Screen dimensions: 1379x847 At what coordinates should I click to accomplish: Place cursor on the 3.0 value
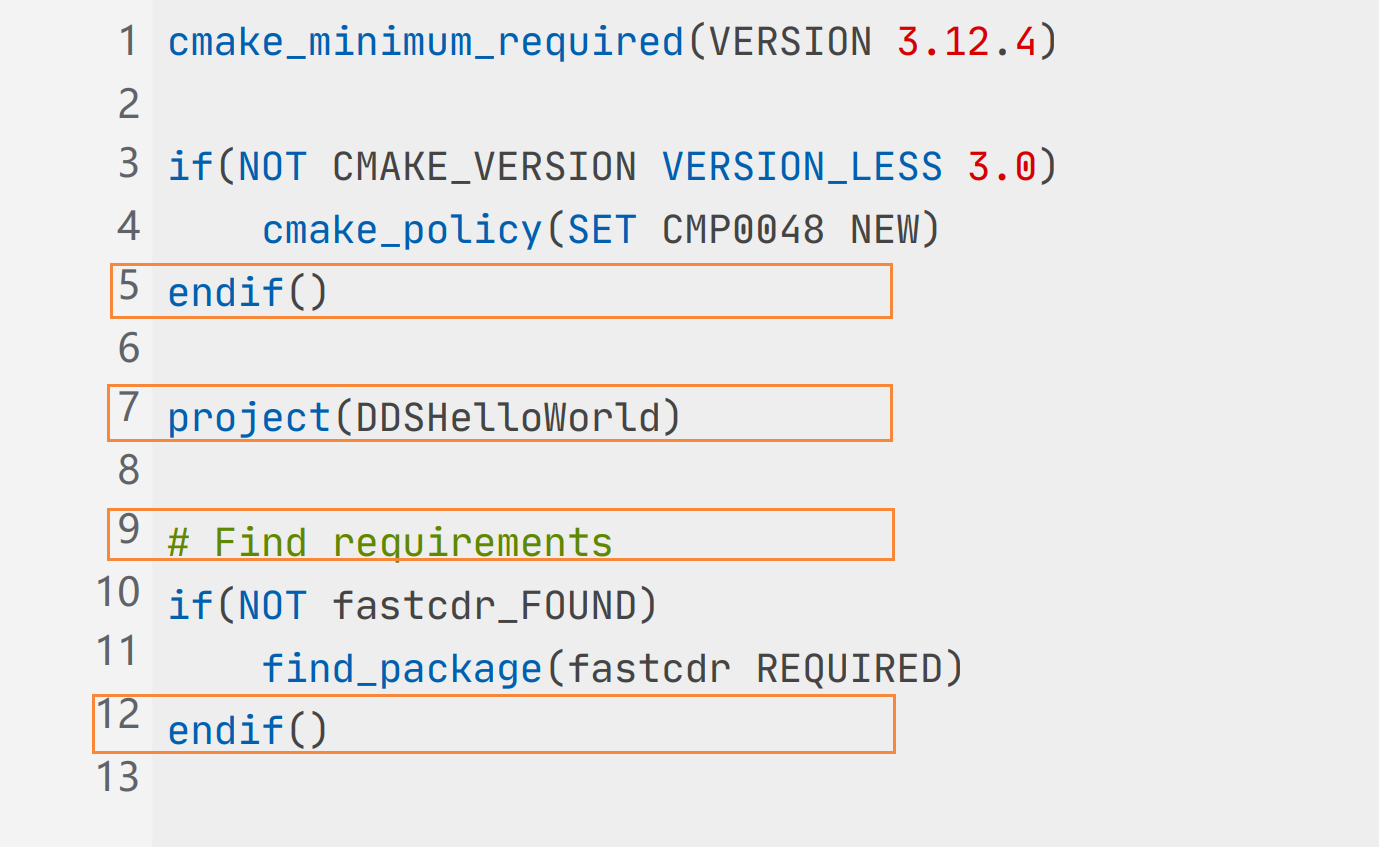click(1002, 167)
